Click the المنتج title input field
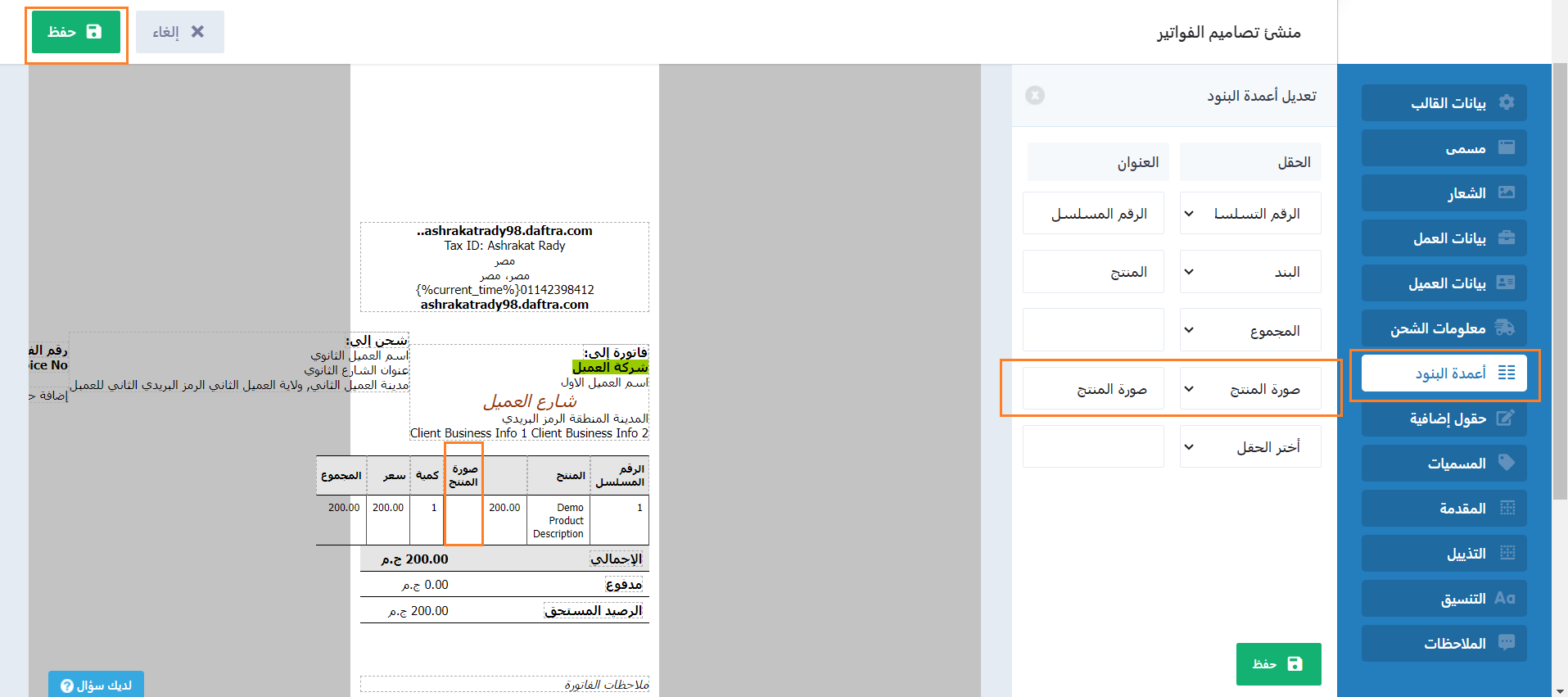1568x697 pixels. pos(1093,272)
